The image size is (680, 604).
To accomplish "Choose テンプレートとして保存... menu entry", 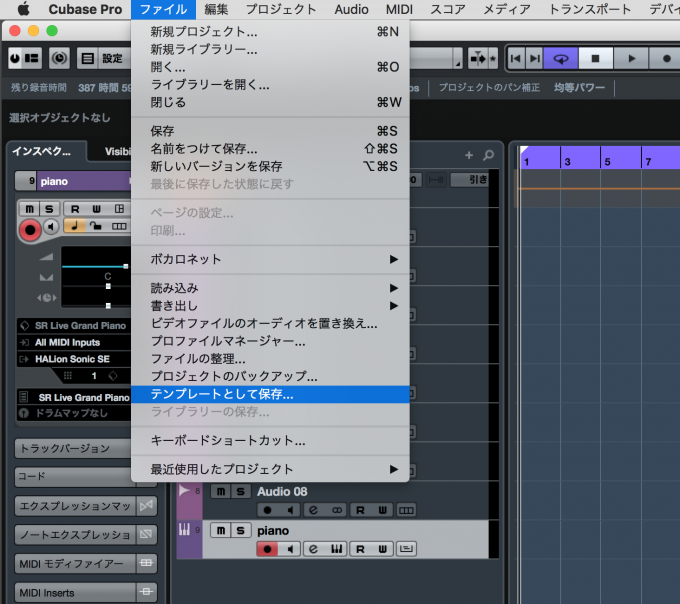I will [270, 394].
